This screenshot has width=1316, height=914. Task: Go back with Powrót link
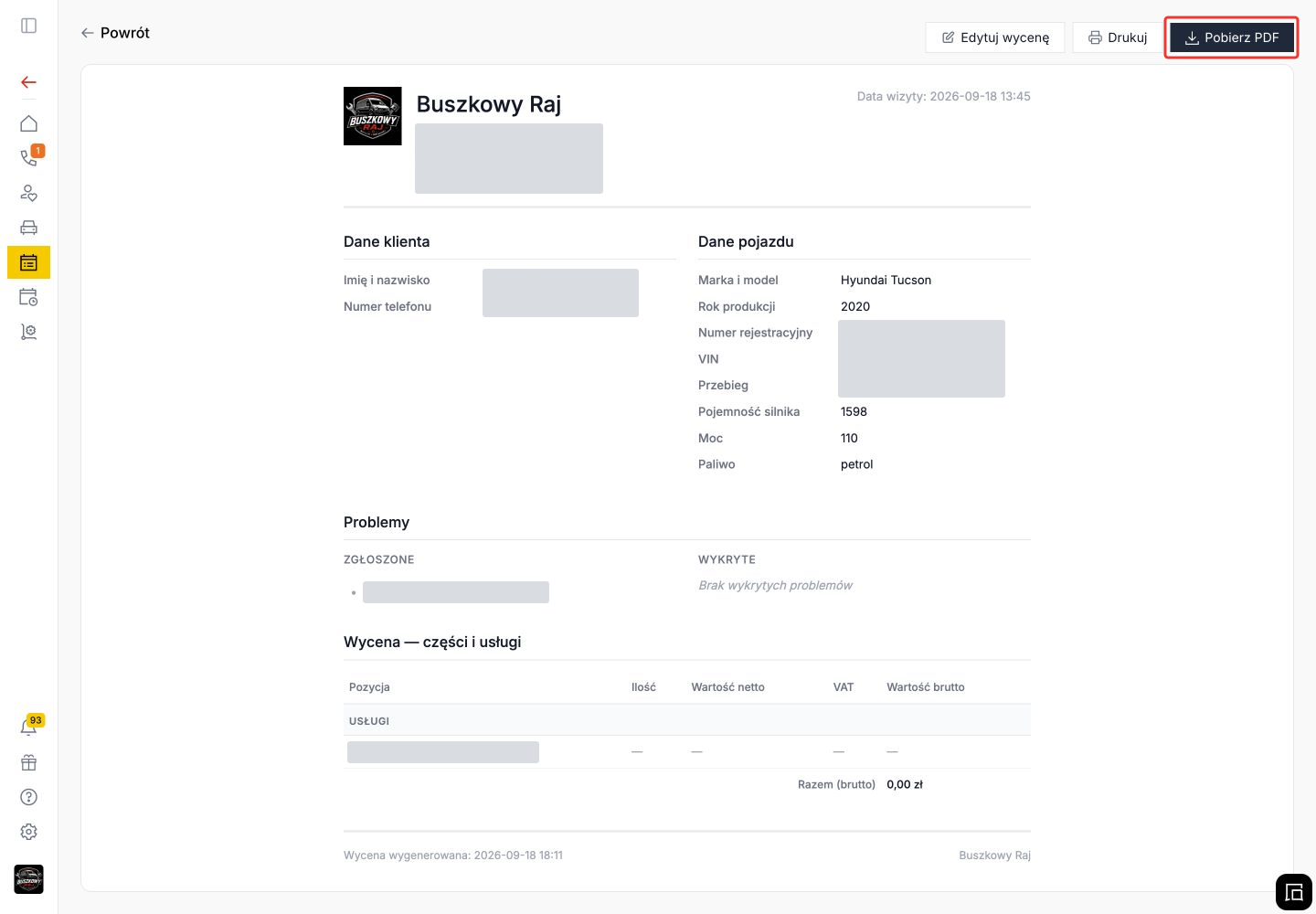point(115,33)
